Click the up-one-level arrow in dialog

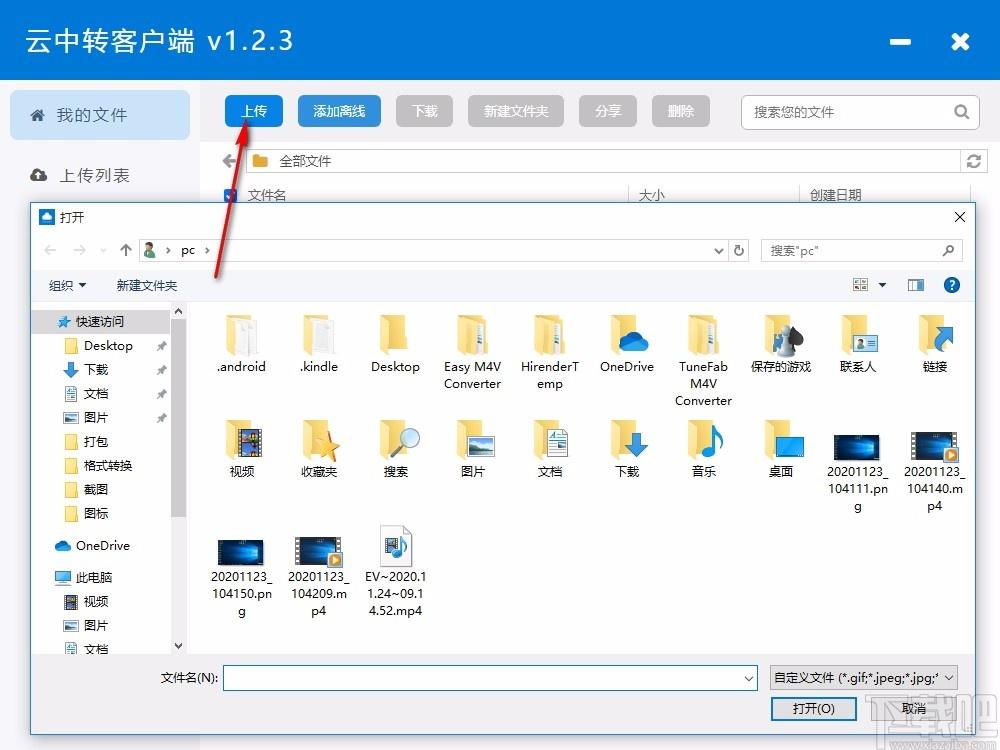[x=126, y=250]
